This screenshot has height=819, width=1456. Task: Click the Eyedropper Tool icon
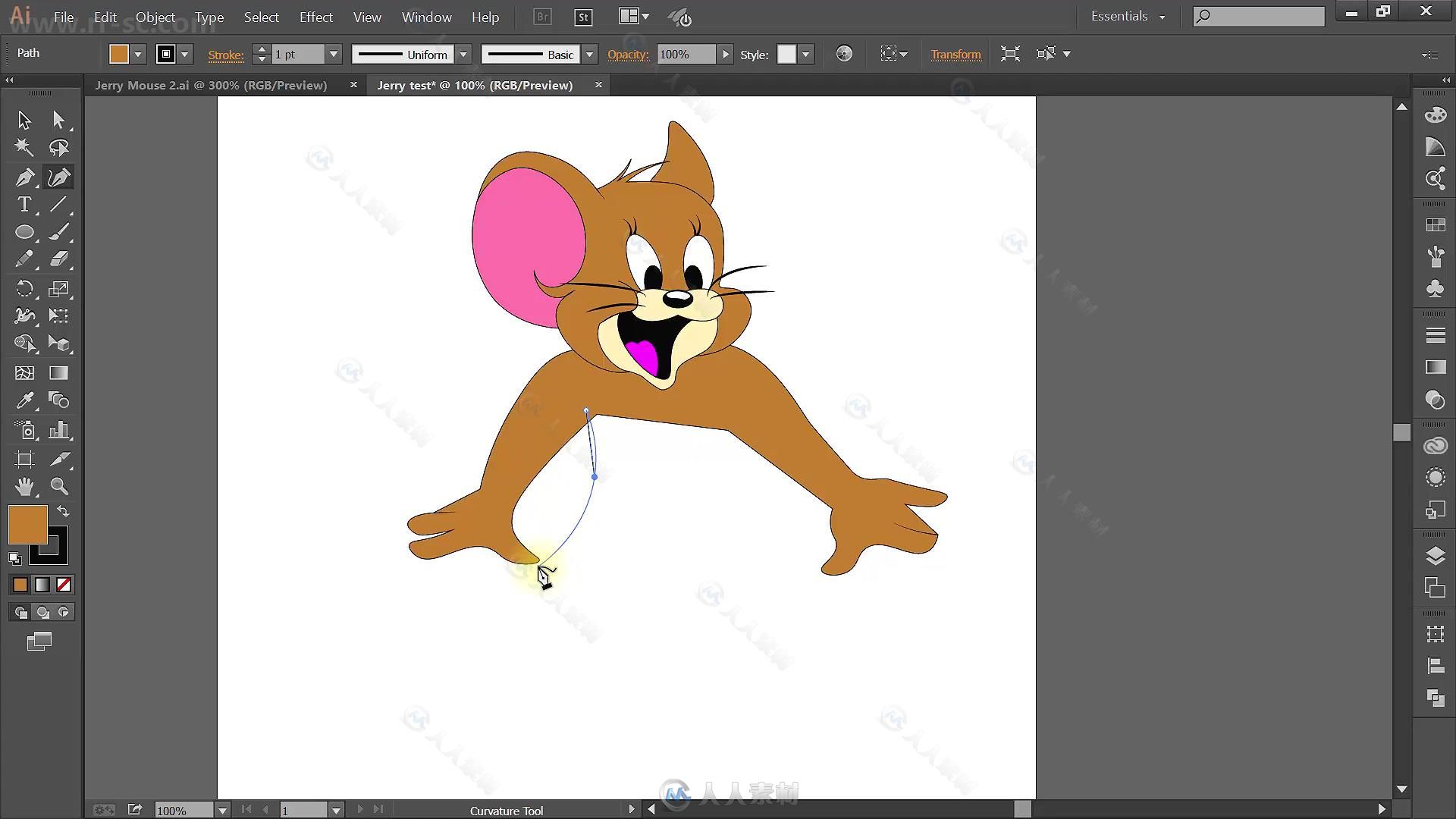pyautogui.click(x=24, y=400)
